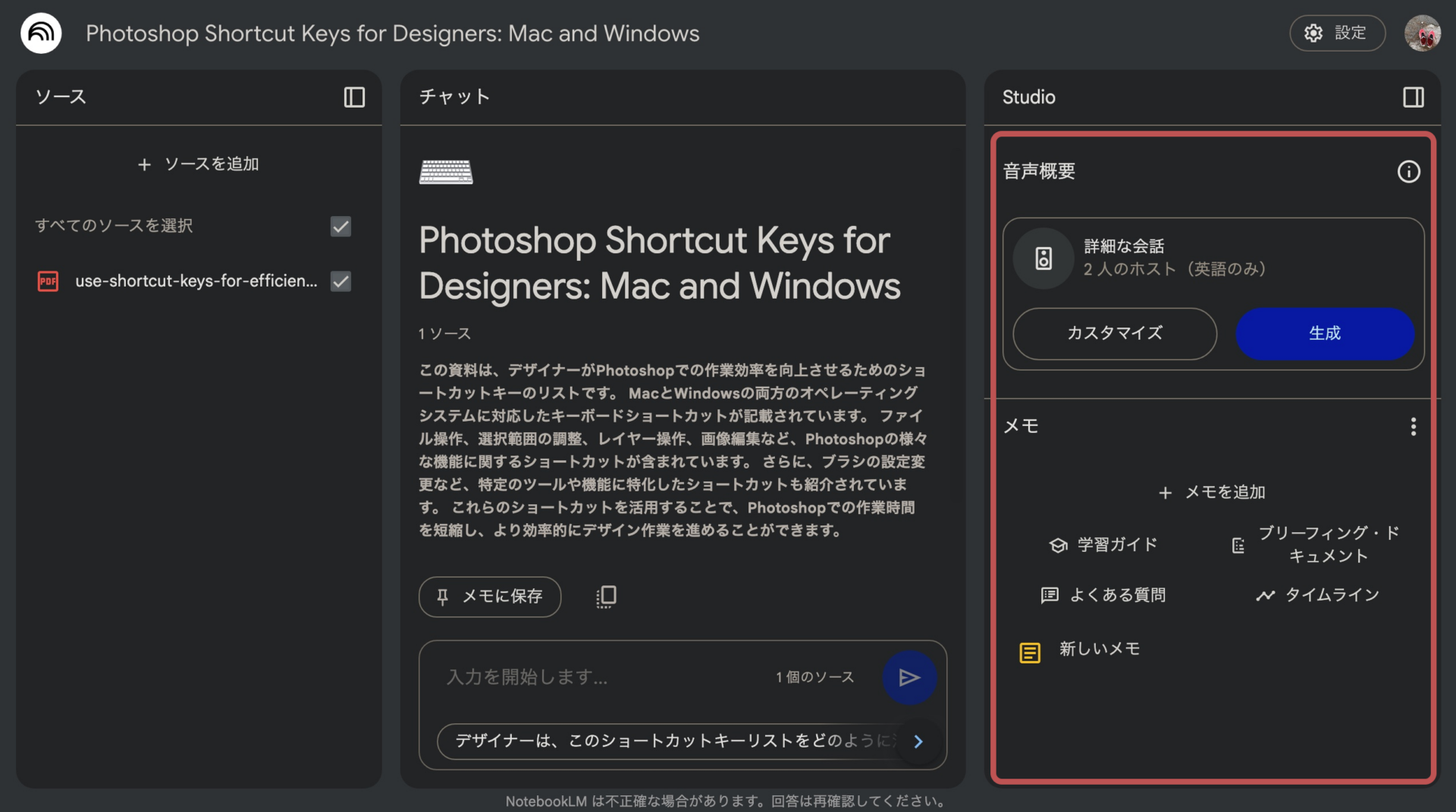Click 生成 to generate the audio overview
This screenshot has width=1456, height=812.
coord(1324,333)
